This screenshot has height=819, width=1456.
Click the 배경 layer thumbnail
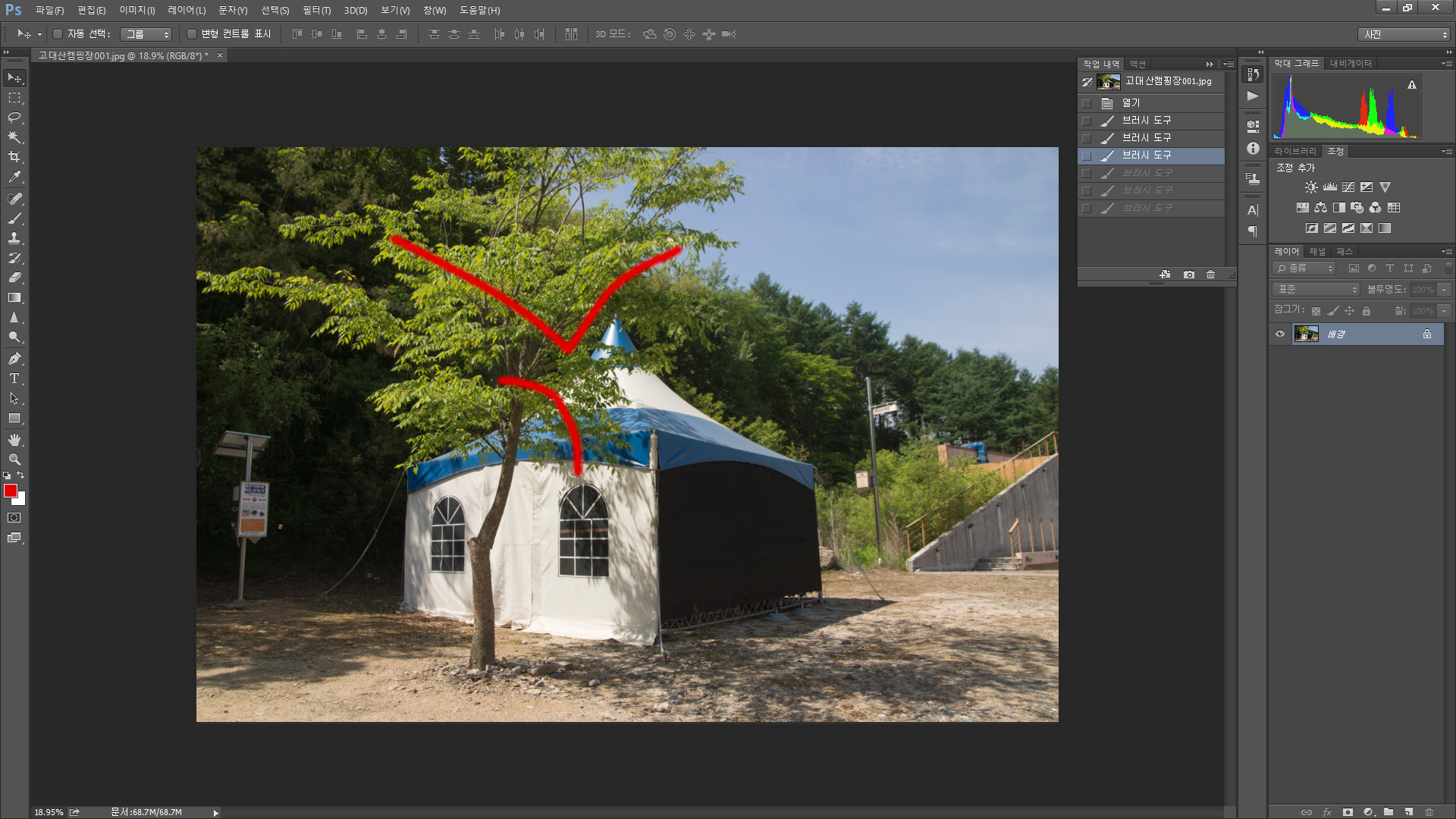(1306, 334)
